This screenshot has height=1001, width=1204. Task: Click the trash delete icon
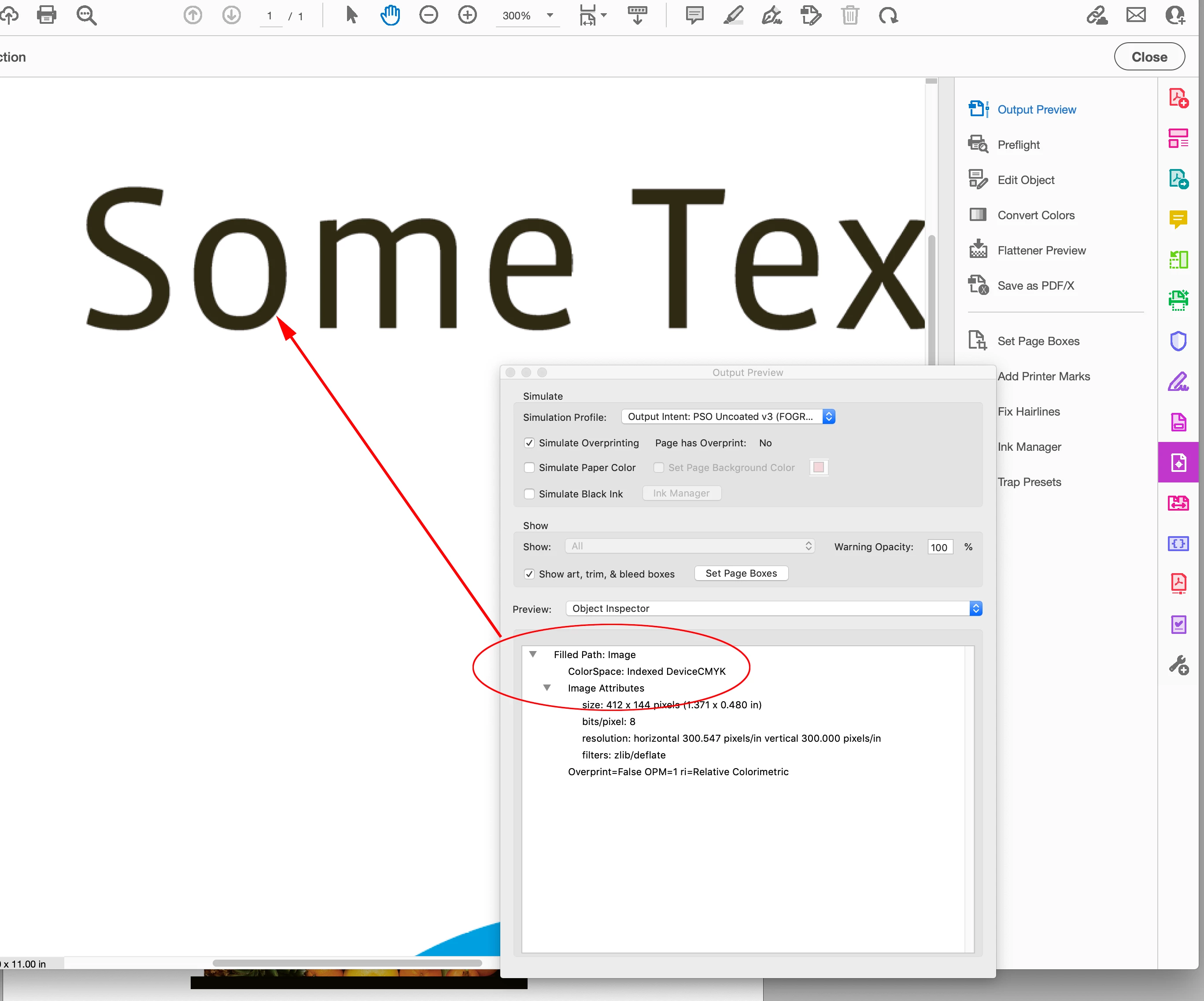coord(849,15)
